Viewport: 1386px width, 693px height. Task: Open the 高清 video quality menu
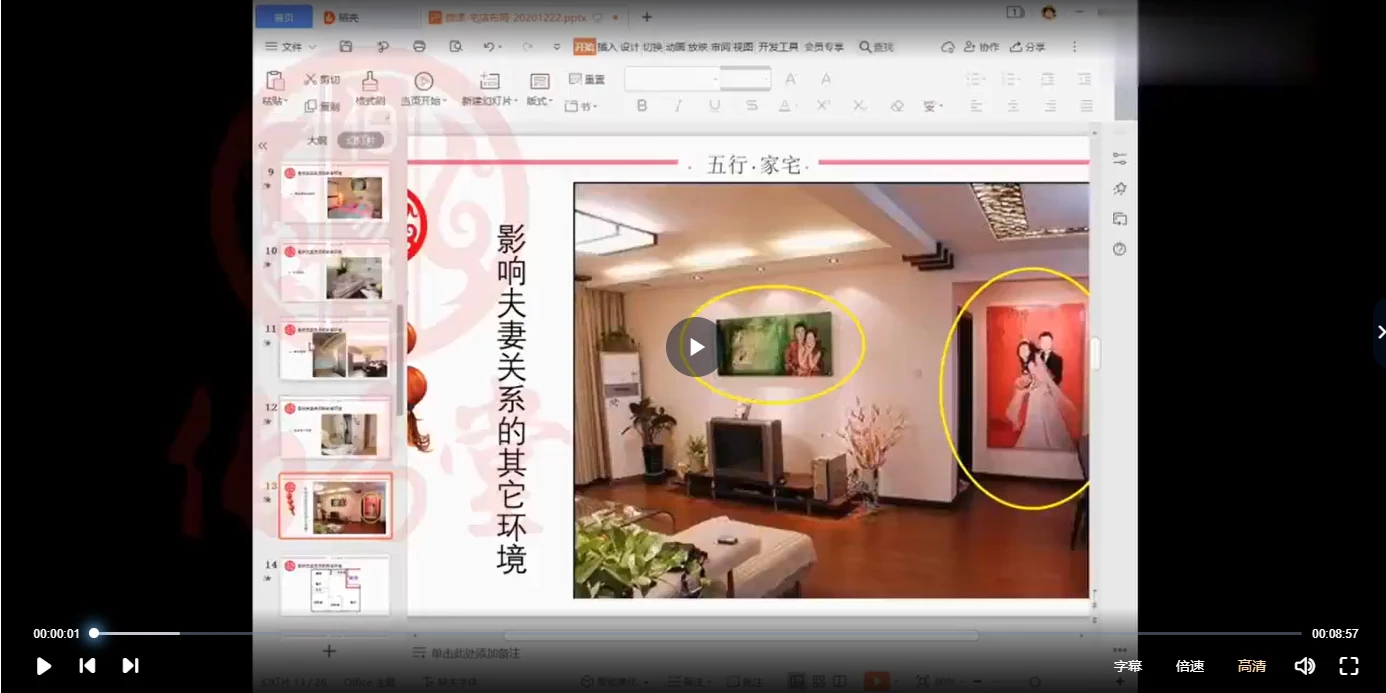[x=1251, y=666]
